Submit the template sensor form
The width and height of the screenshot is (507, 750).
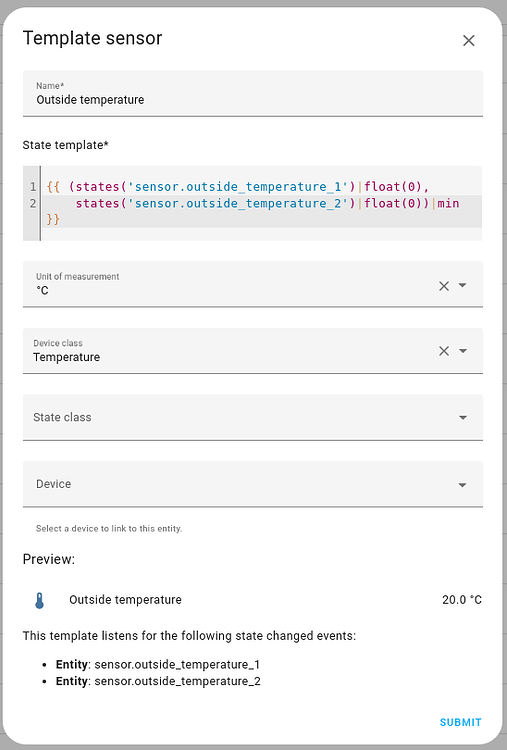click(461, 722)
